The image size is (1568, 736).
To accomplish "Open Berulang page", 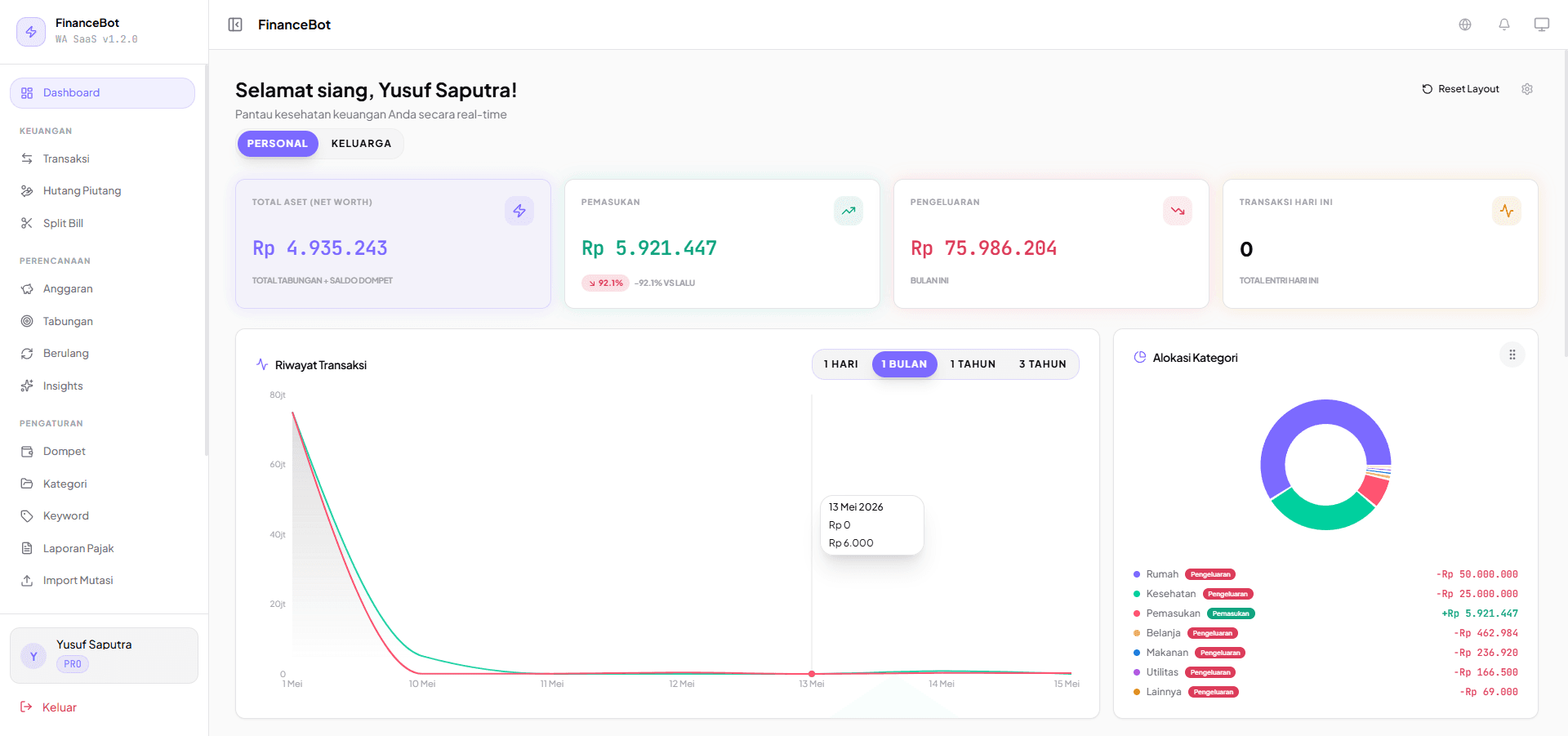I will [102, 353].
